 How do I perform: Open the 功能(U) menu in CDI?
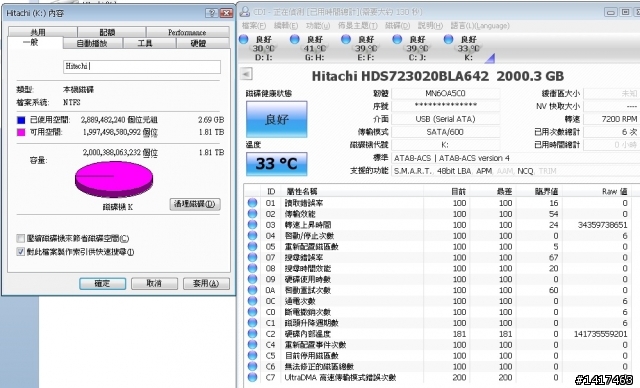coord(318,26)
